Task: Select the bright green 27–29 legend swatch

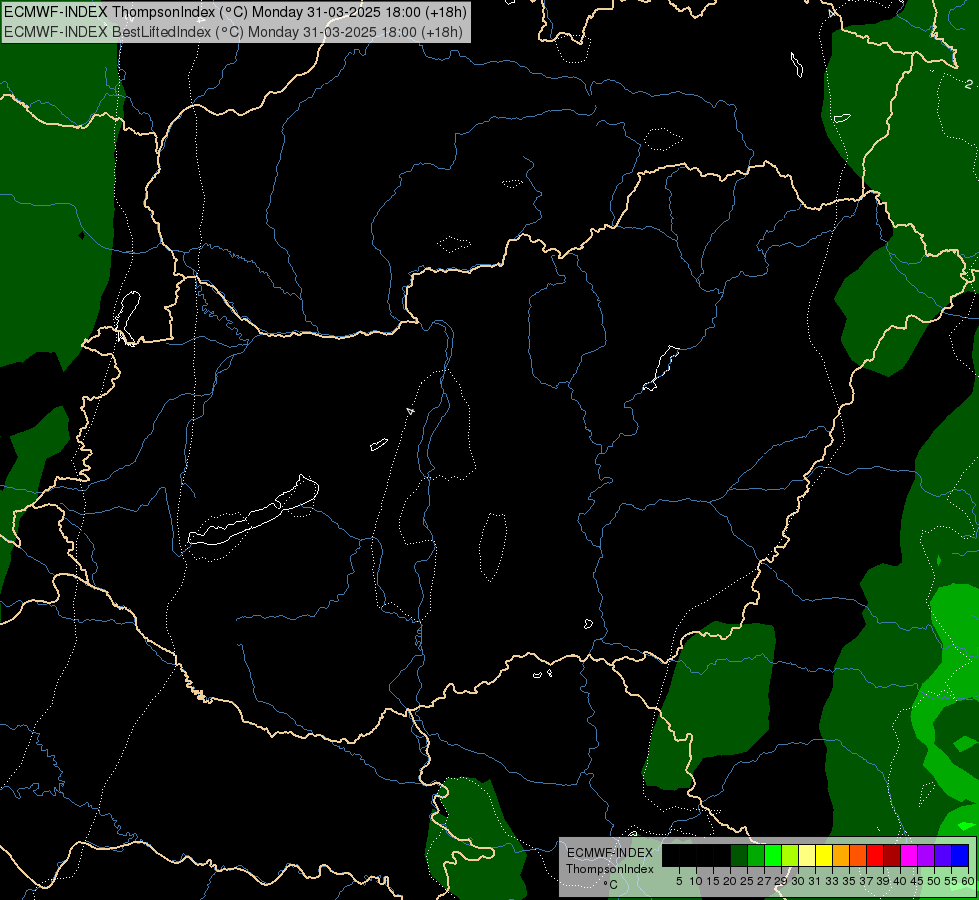Action: [x=773, y=855]
